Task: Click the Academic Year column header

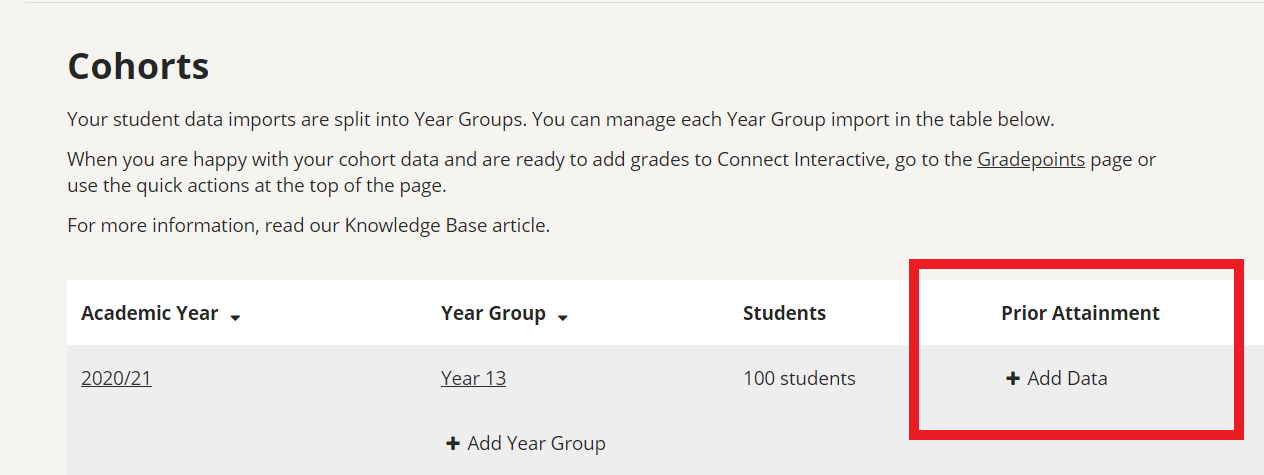Action: point(150,313)
